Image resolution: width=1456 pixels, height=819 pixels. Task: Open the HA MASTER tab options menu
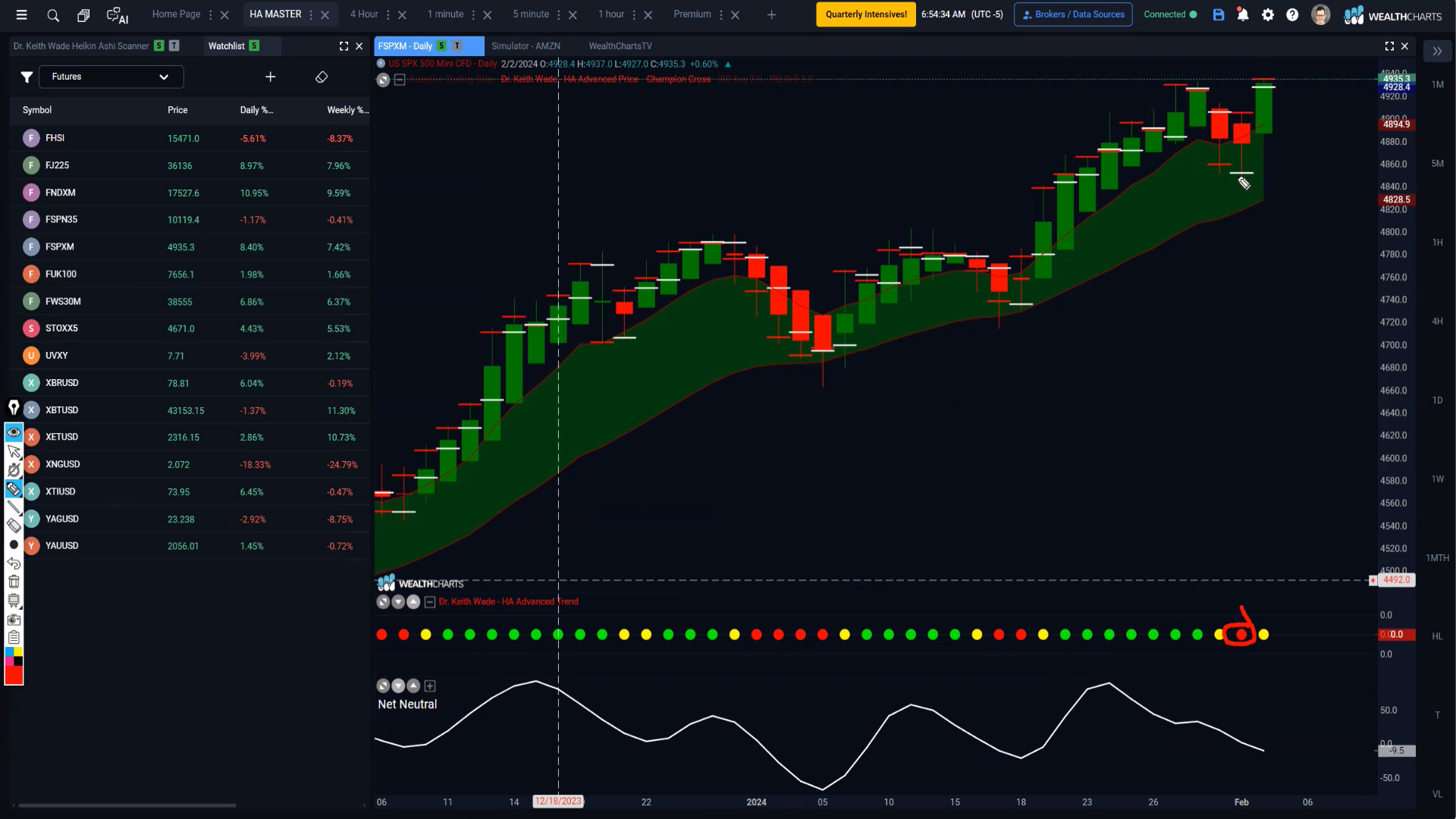[x=311, y=14]
